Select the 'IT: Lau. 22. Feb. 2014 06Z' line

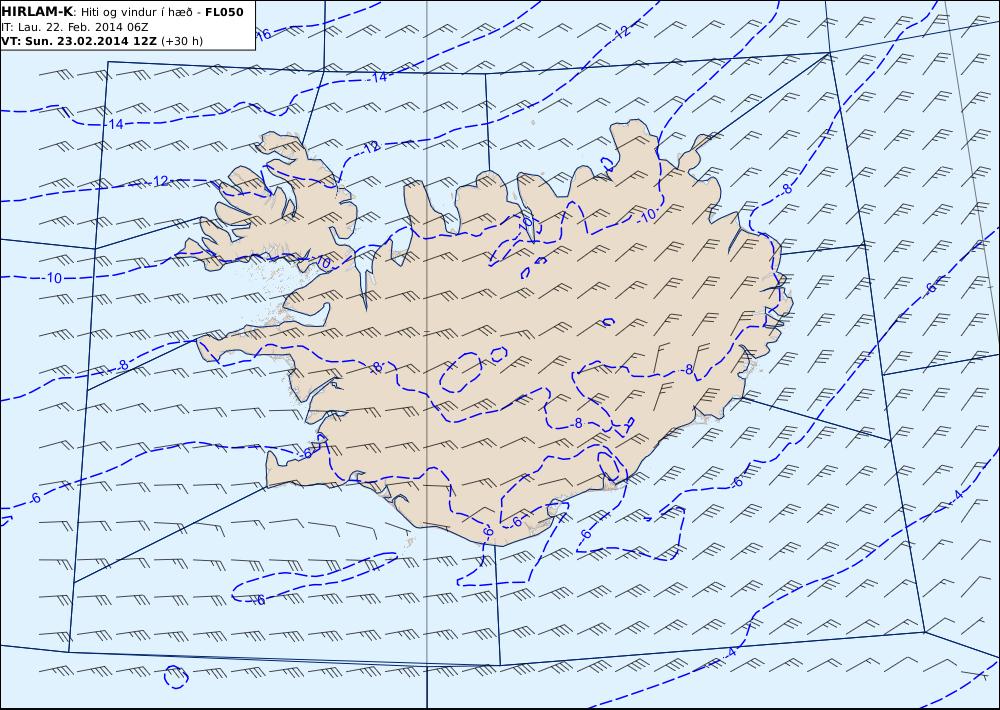[75, 27]
